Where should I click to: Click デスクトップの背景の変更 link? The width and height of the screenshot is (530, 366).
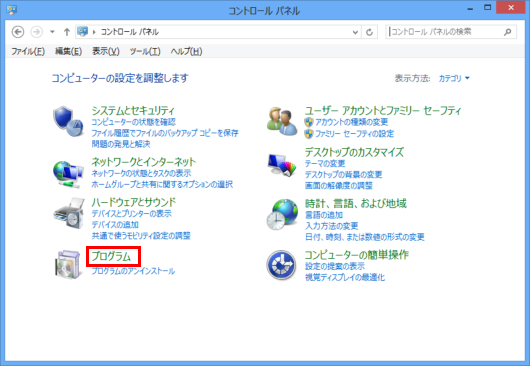[x=343, y=175]
